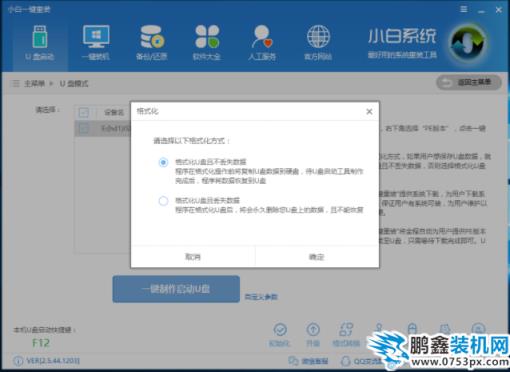Open the hamburger menu in title bar
The height and width of the screenshot is (372, 510).
pos(464,9)
